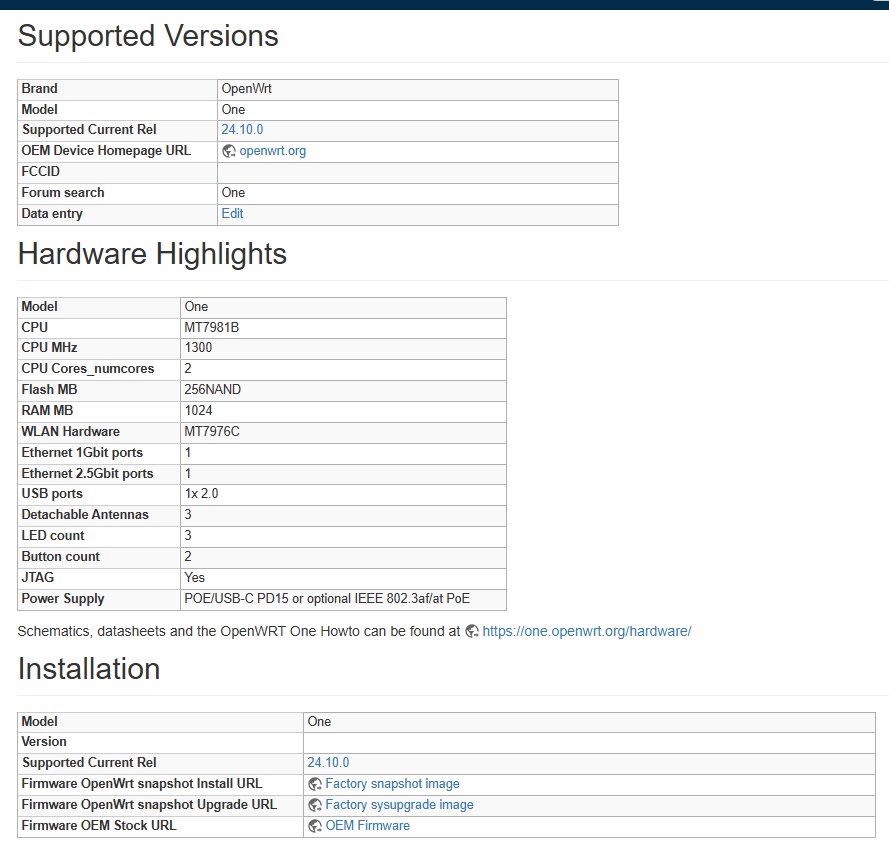Click One model value in Hardware Highlights table
Image resolution: width=889 pixels, height=846 pixels.
196,307
